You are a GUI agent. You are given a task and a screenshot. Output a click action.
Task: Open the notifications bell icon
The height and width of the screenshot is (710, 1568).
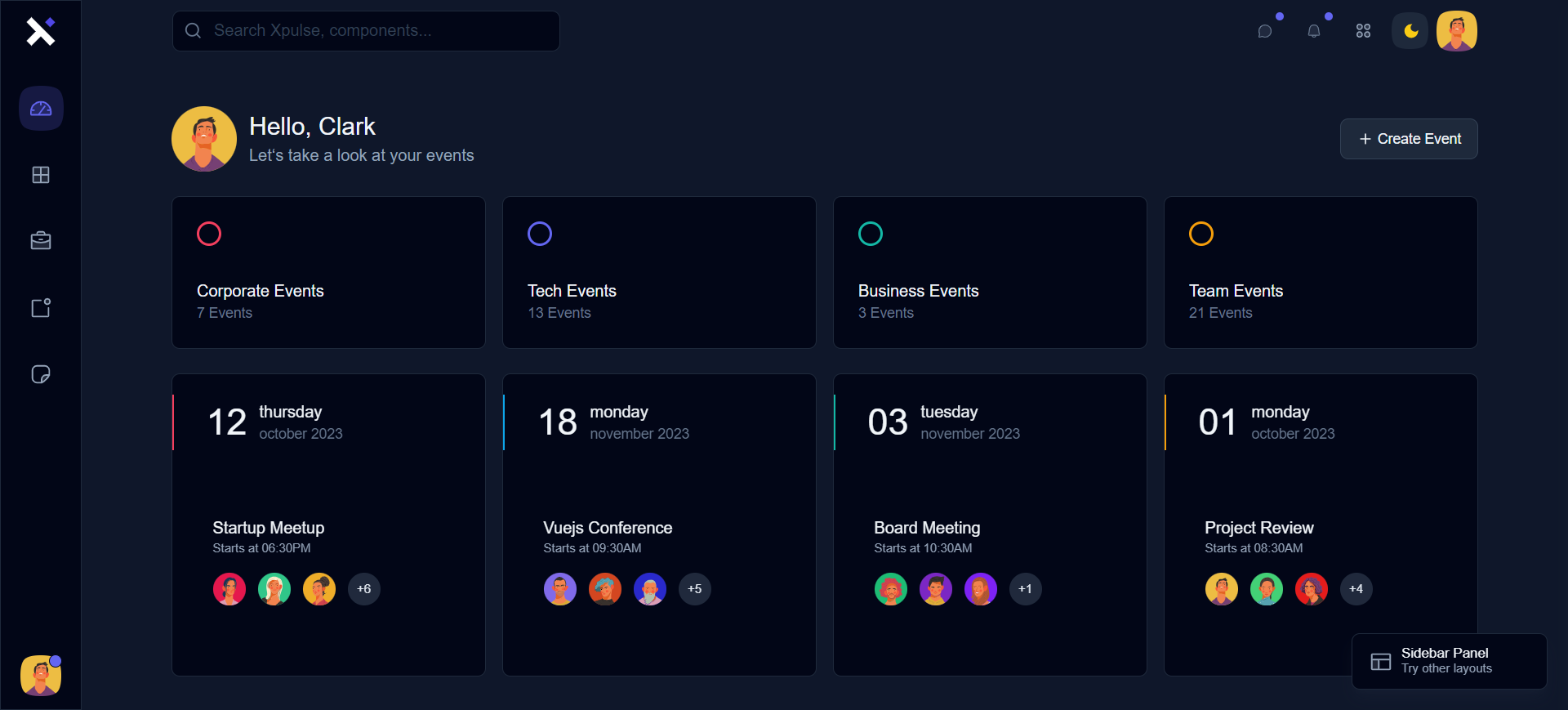[1314, 31]
